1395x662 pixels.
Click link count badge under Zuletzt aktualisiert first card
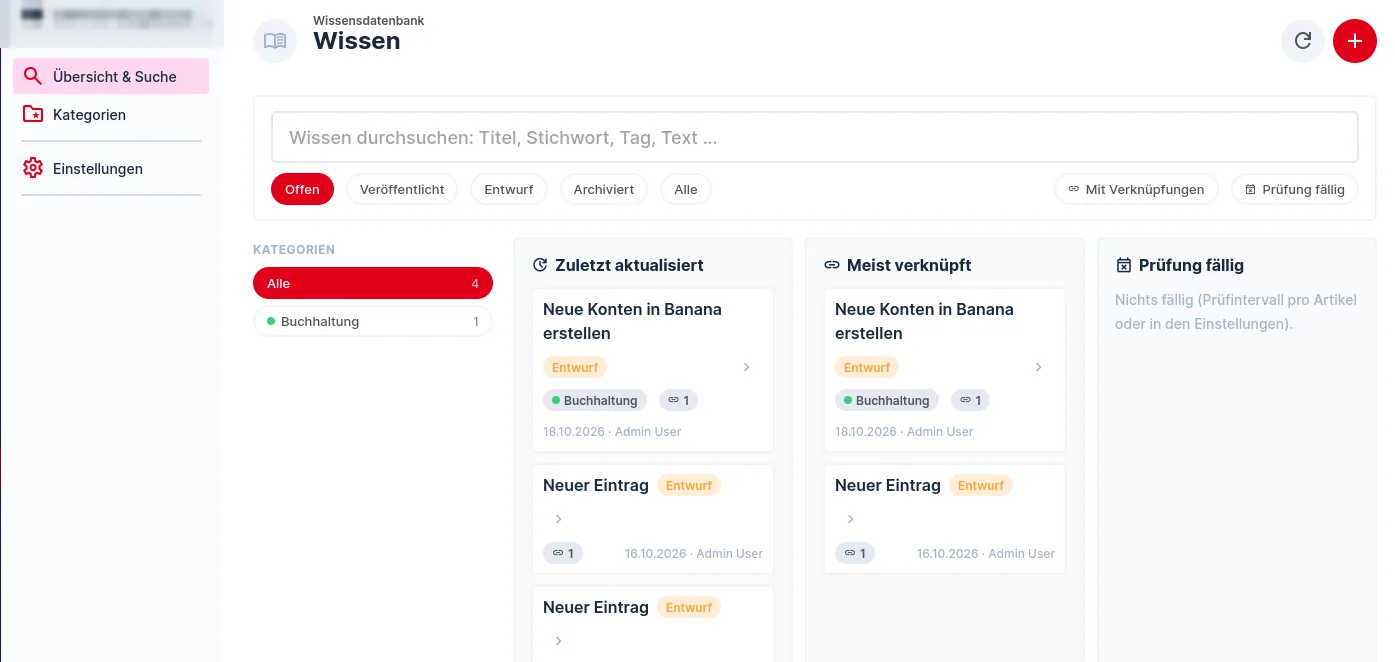click(678, 400)
